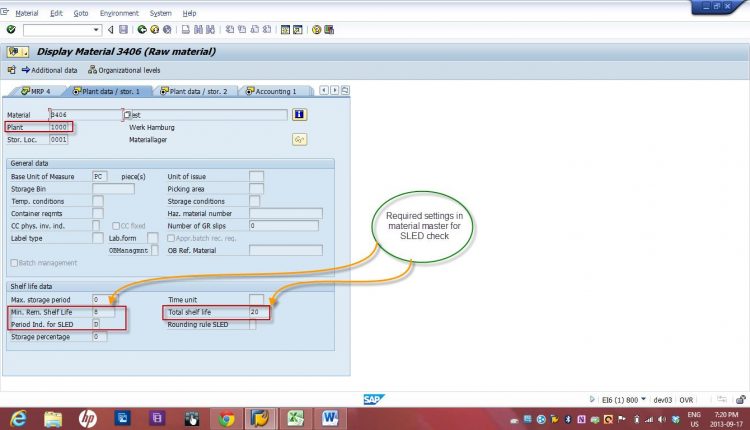Click the Next Page icon
The image size is (750, 430).
pyautogui.click(x=254, y=30)
